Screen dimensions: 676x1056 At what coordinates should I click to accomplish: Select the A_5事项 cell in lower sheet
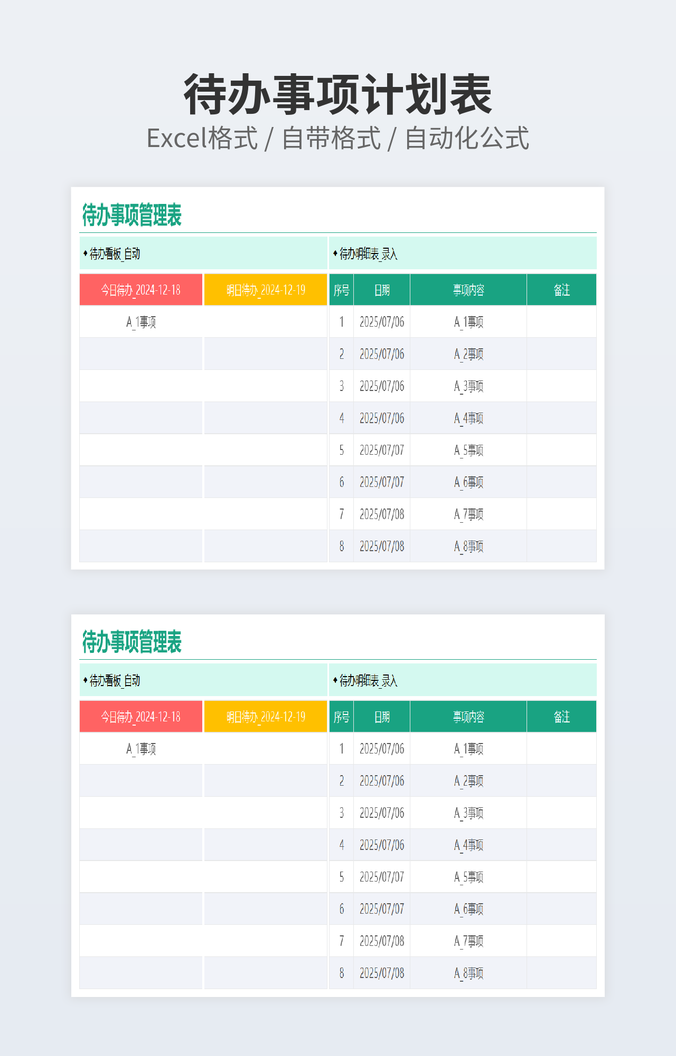point(468,877)
